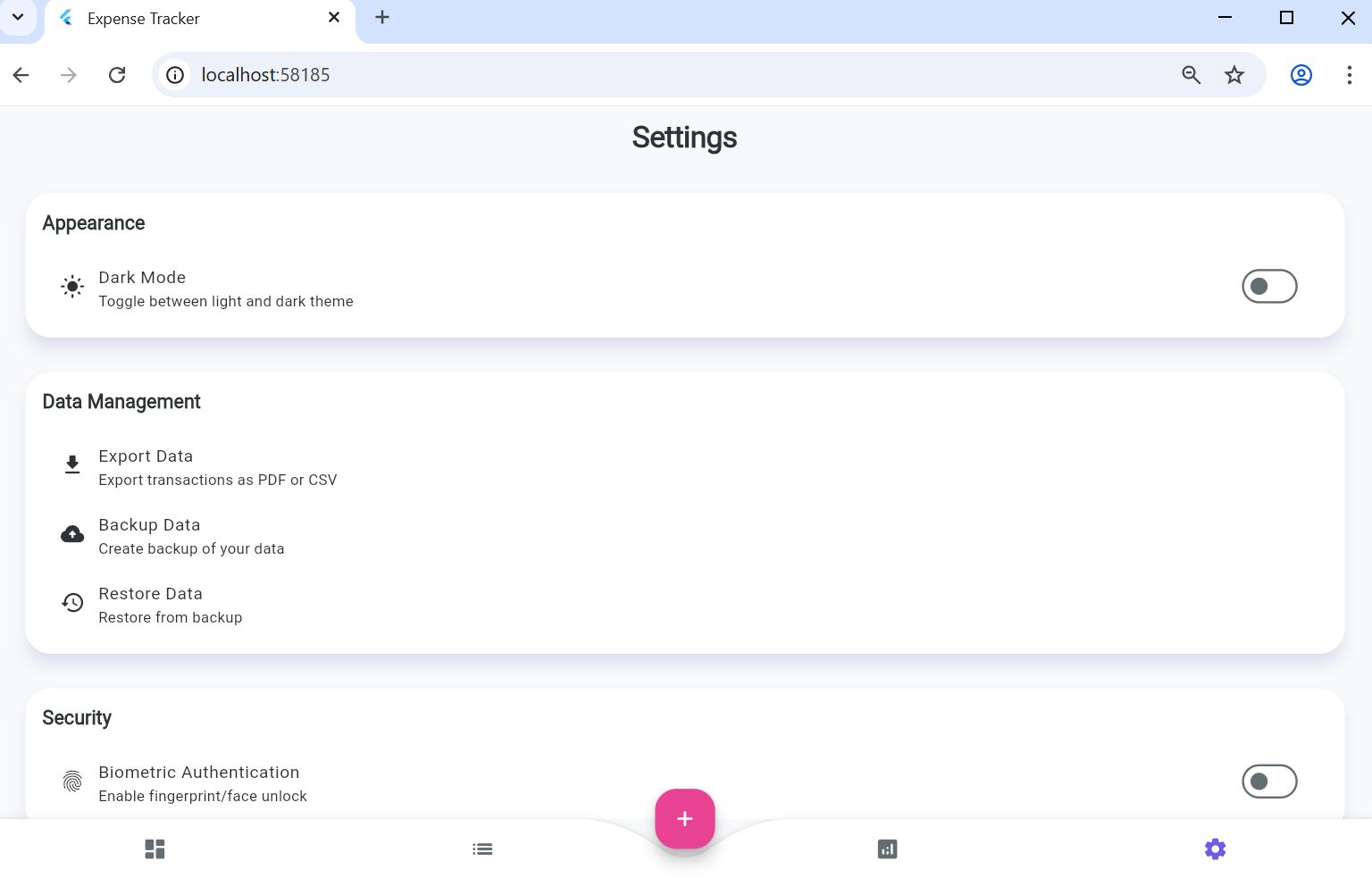The width and height of the screenshot is (1372, 878).
Task: Open the Transactions list icon in bottom navigation
Action: pos(482,849)
